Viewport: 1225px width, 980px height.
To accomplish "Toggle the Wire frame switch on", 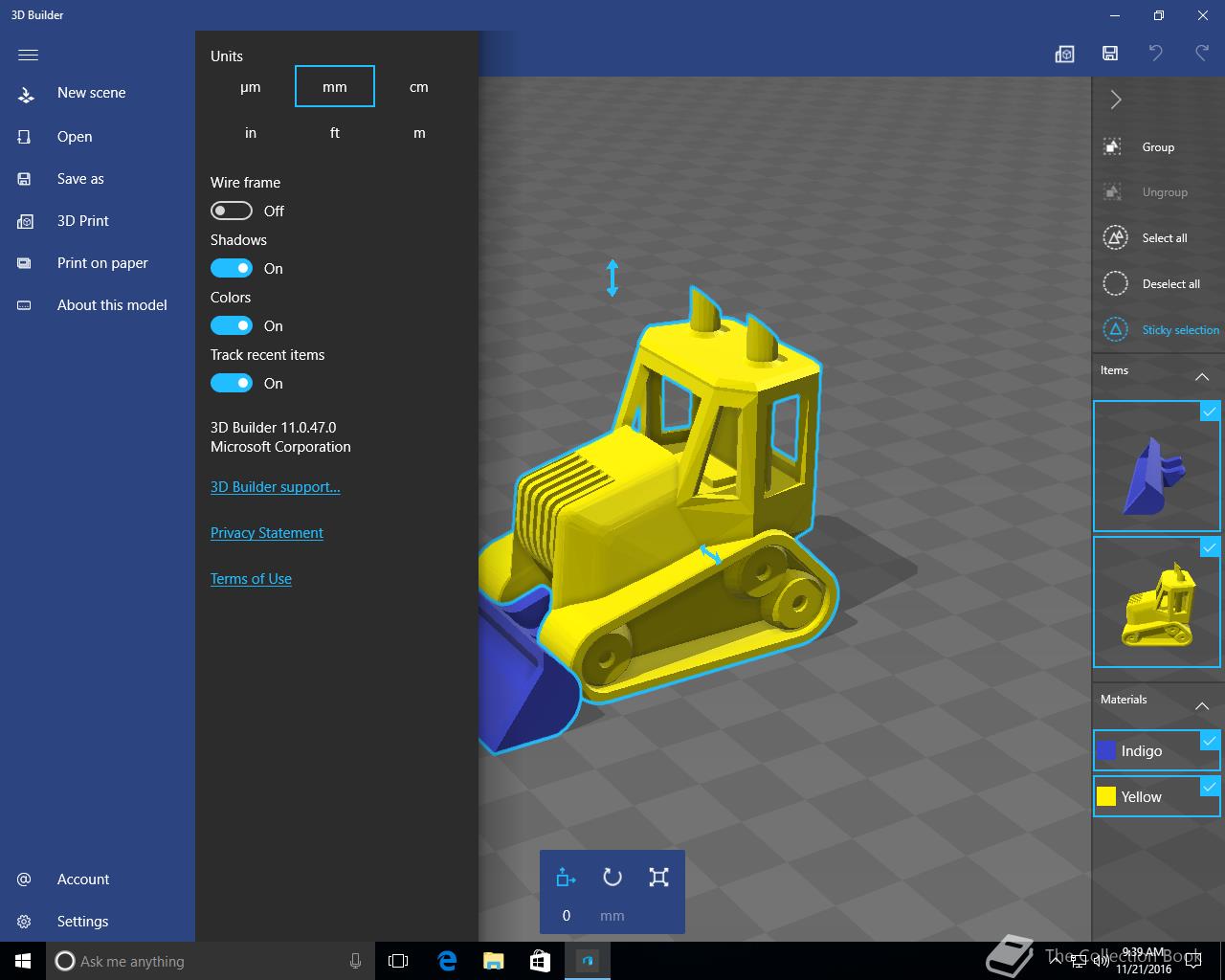I will tap(232, 211).
